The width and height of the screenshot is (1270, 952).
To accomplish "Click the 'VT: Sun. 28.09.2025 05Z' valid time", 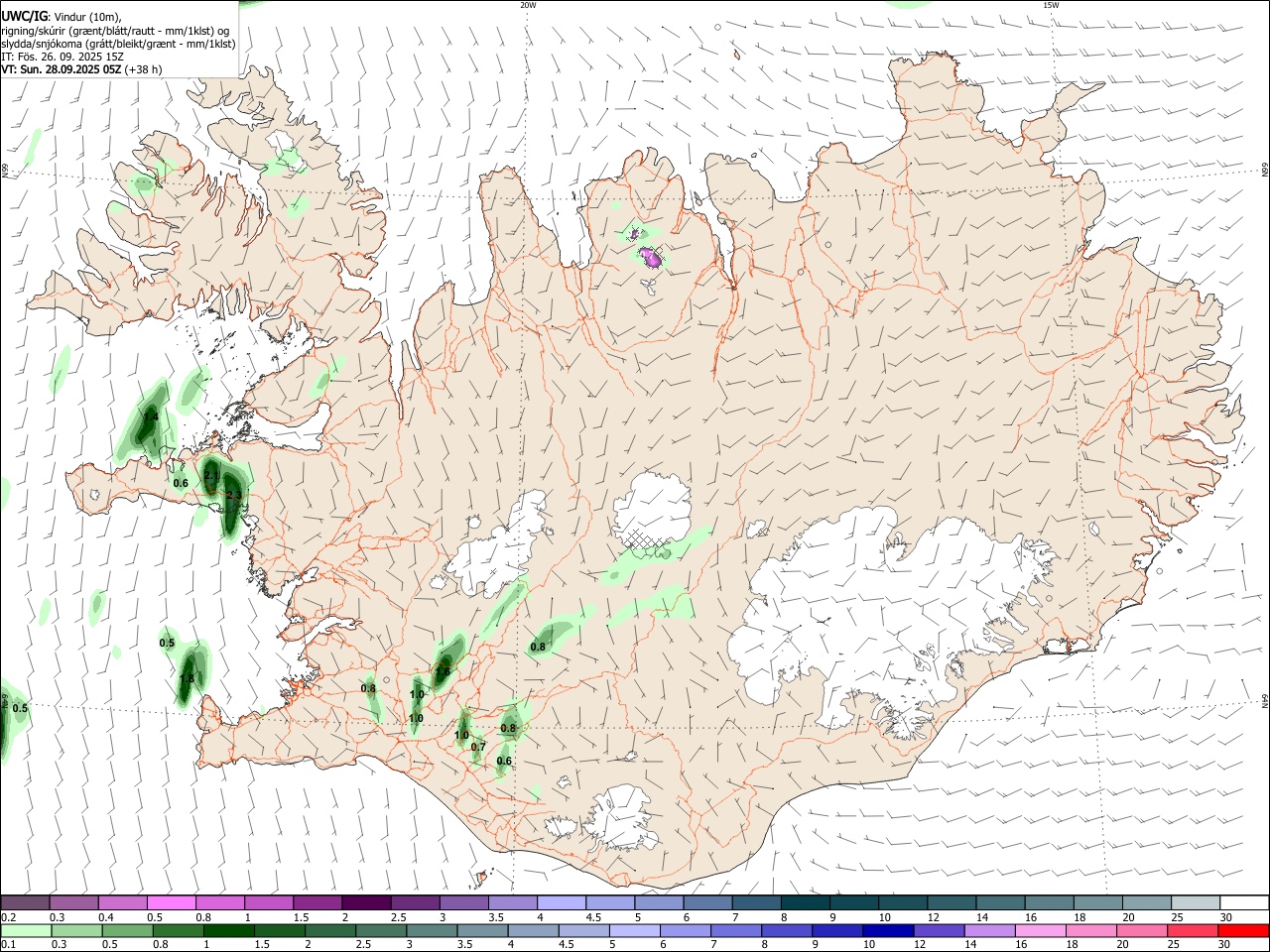I will [x=62, y=69].
